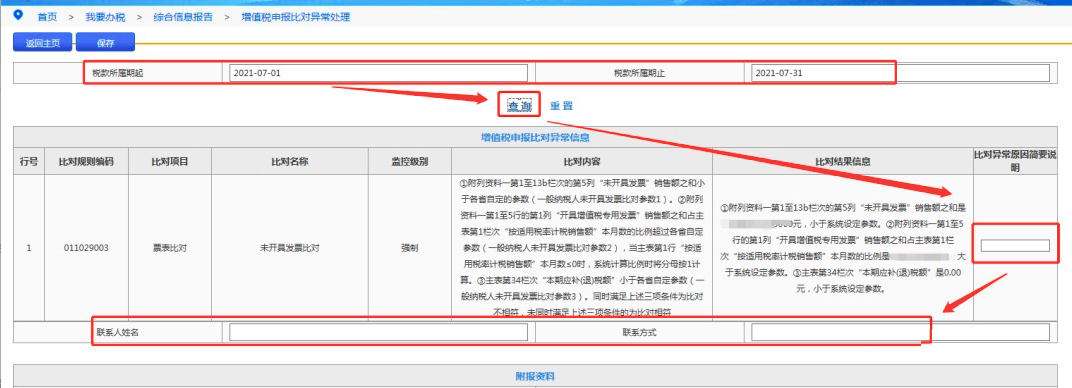
Task: Click 增值税申报比对异常处理 breadcrumb item
Action: (x=295, y=17)
